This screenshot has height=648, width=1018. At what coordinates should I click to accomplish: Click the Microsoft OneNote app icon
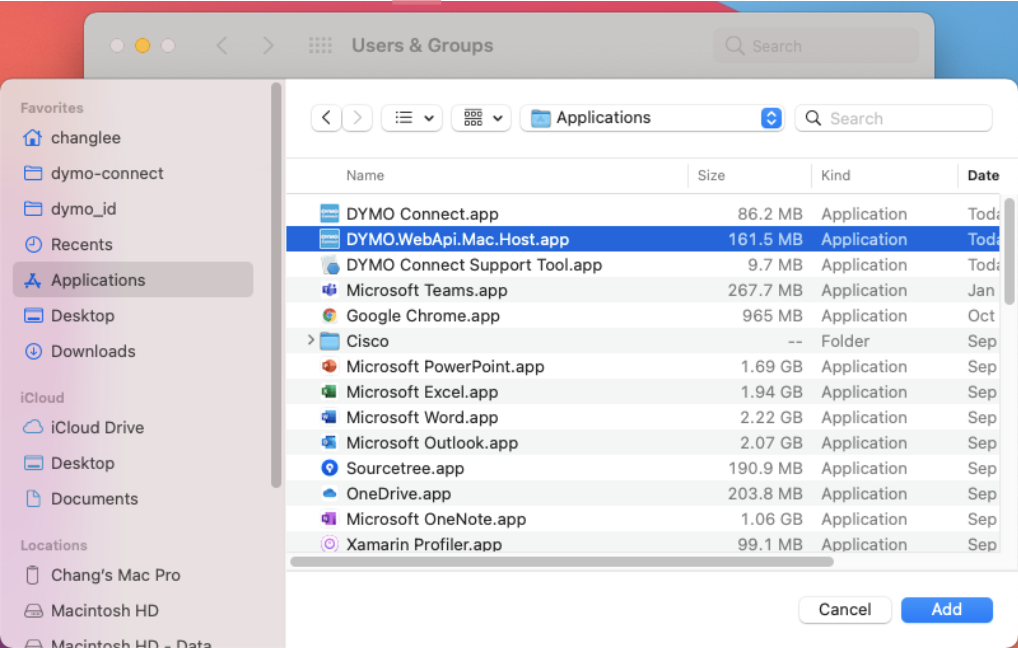click(x=329, y=519)
